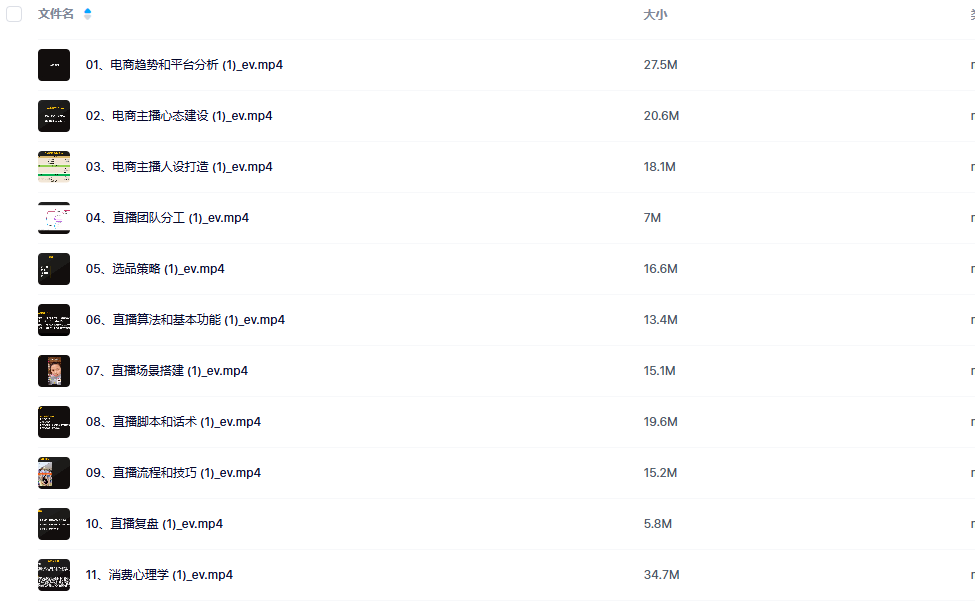Open thumbnail of 07、直播场景搭建 video
The height and width of the screenshot is (605, 975).
click(54, 371)
